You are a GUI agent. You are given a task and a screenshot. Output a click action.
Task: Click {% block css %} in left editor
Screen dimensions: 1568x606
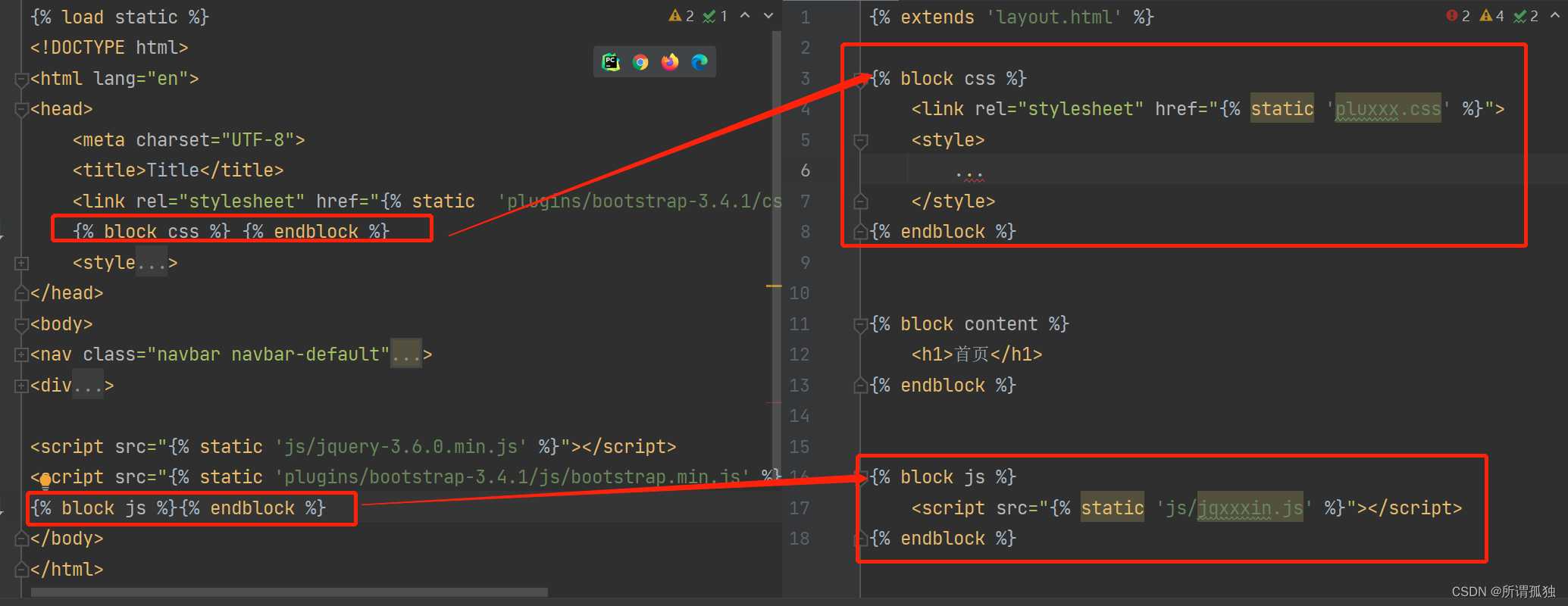pyautogui.click(x=152, y=232)
